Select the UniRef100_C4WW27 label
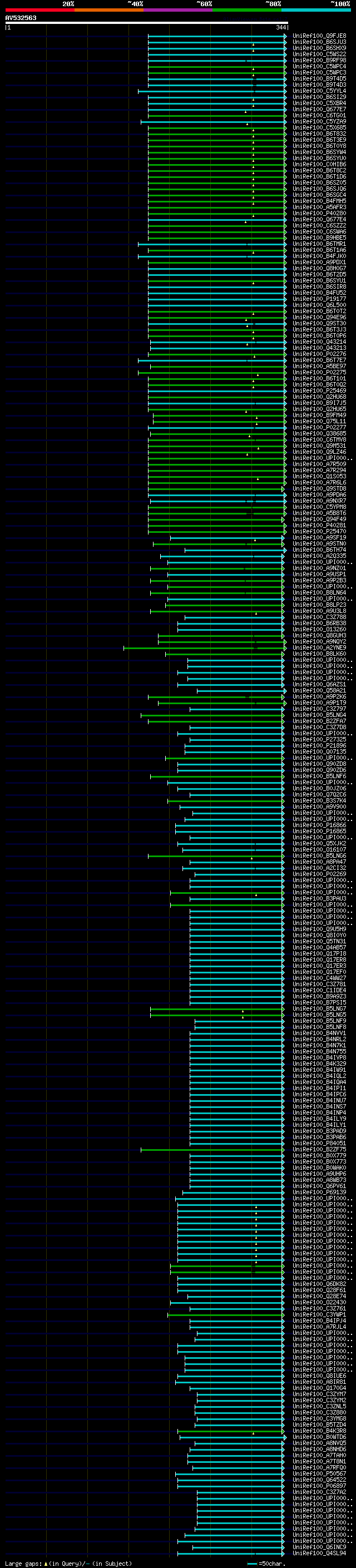356x1568 pixels. (319, 977)
